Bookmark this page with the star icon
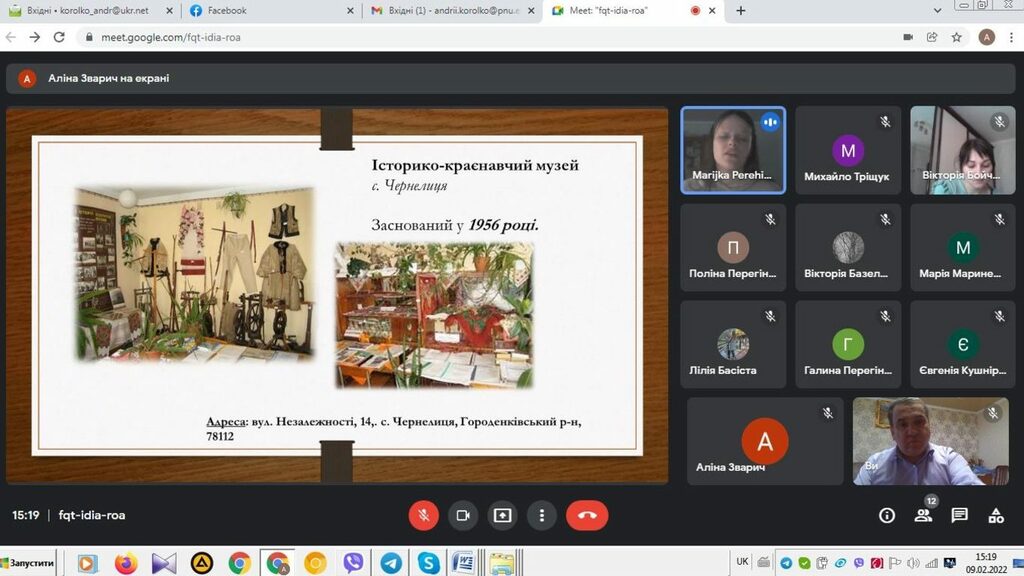 coord(957,37)
